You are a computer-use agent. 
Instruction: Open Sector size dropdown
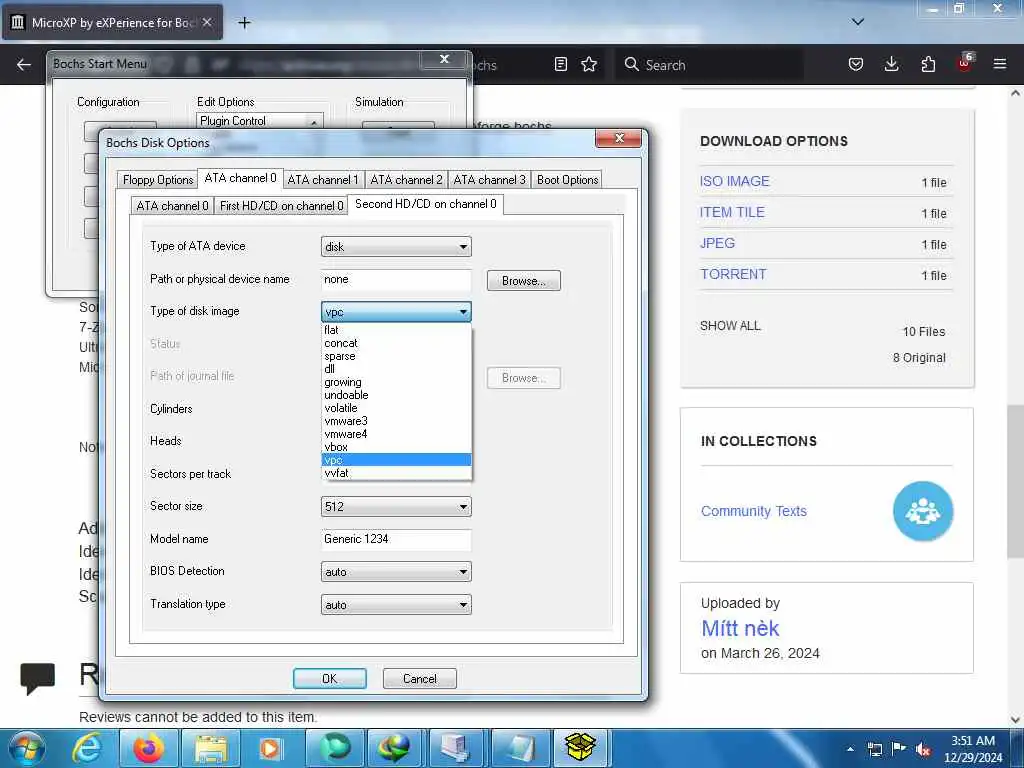[396, 507]
